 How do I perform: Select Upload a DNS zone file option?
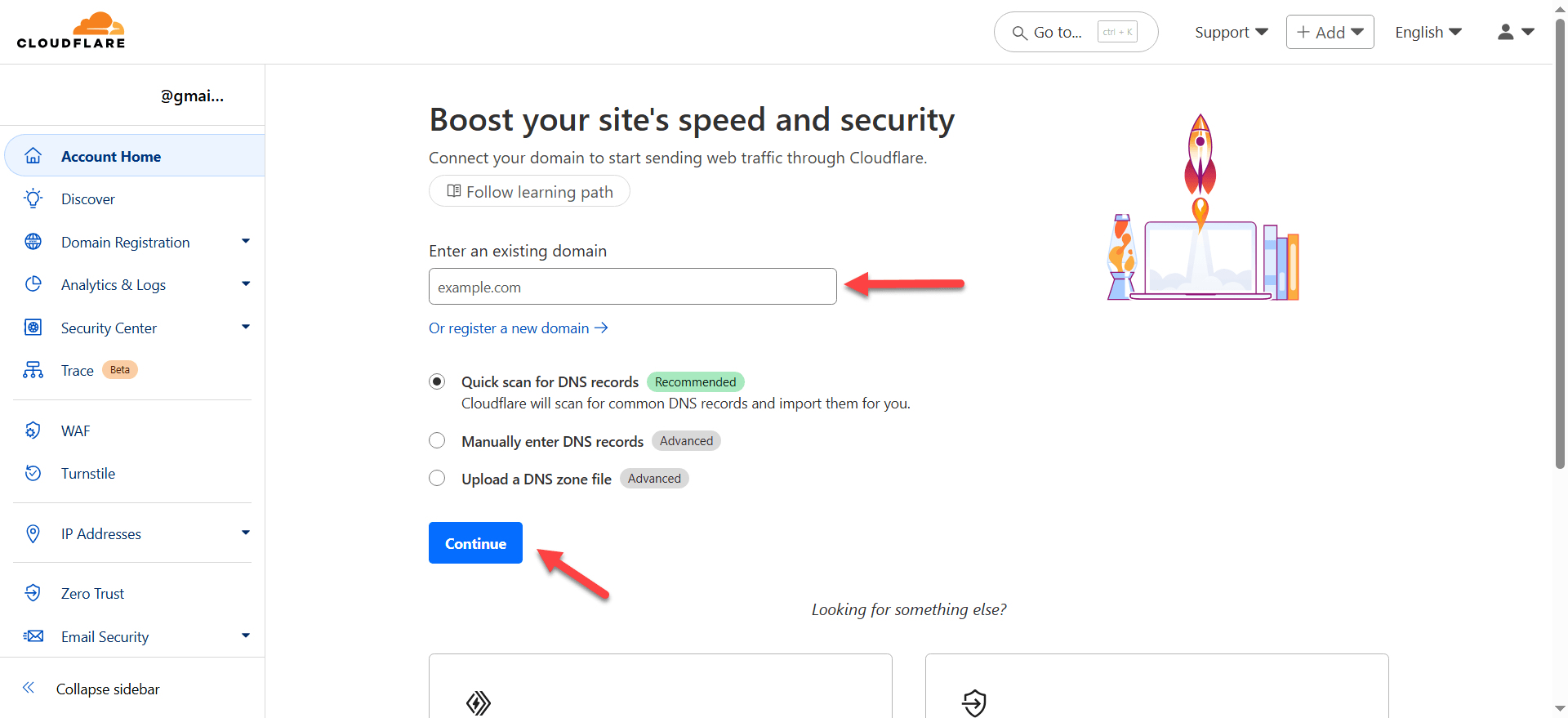point(437,478)
